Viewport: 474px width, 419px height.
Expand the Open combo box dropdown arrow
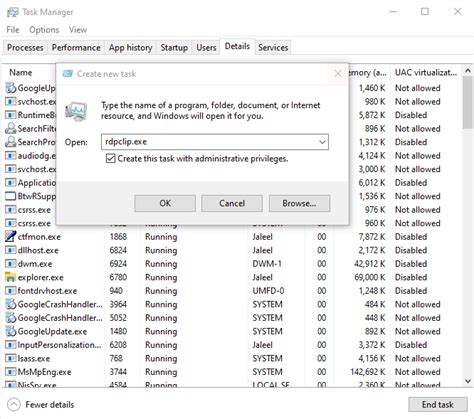[x=322, y=142]
